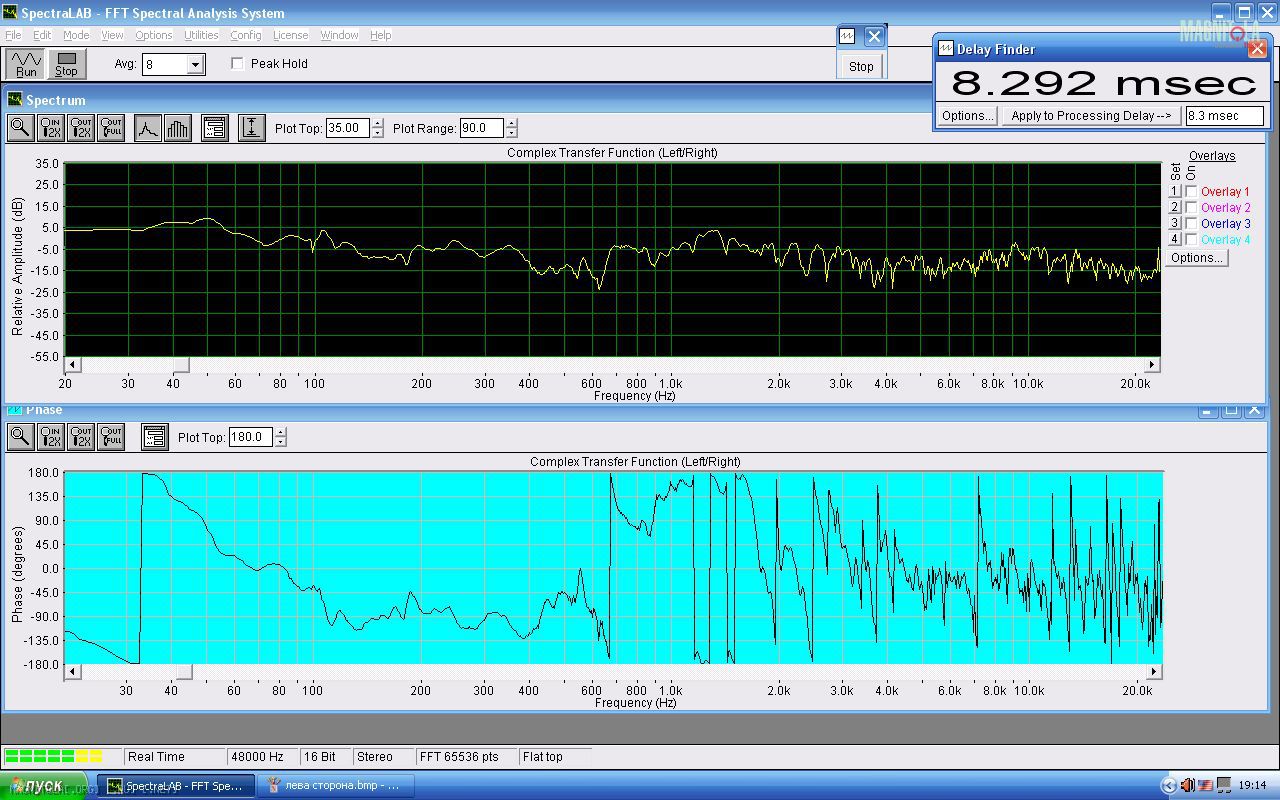Open the Windows Start (пуск) button
1280x800 pixels.
pos(43,785)
